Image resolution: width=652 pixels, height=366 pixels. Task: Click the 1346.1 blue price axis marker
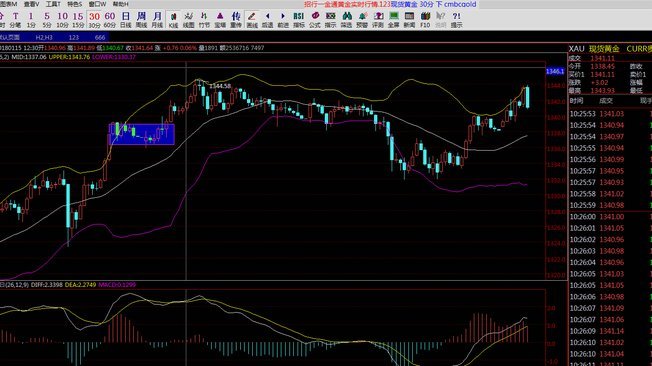click(555, 72)
